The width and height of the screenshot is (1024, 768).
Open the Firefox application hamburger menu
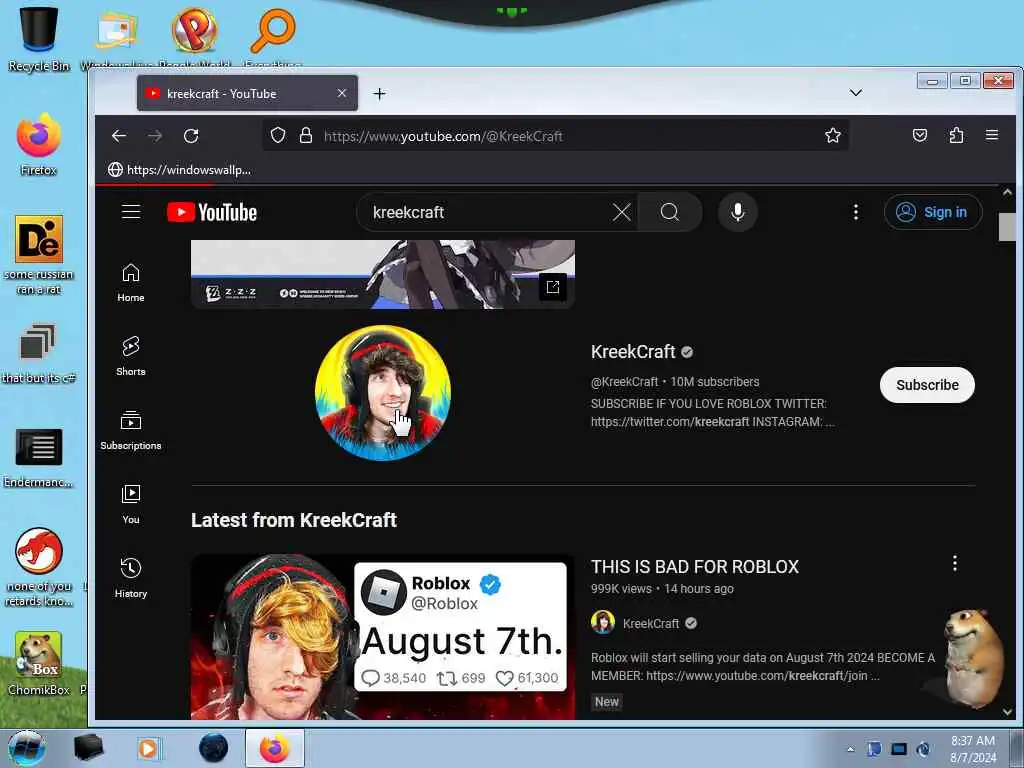[x=992, y=136]
